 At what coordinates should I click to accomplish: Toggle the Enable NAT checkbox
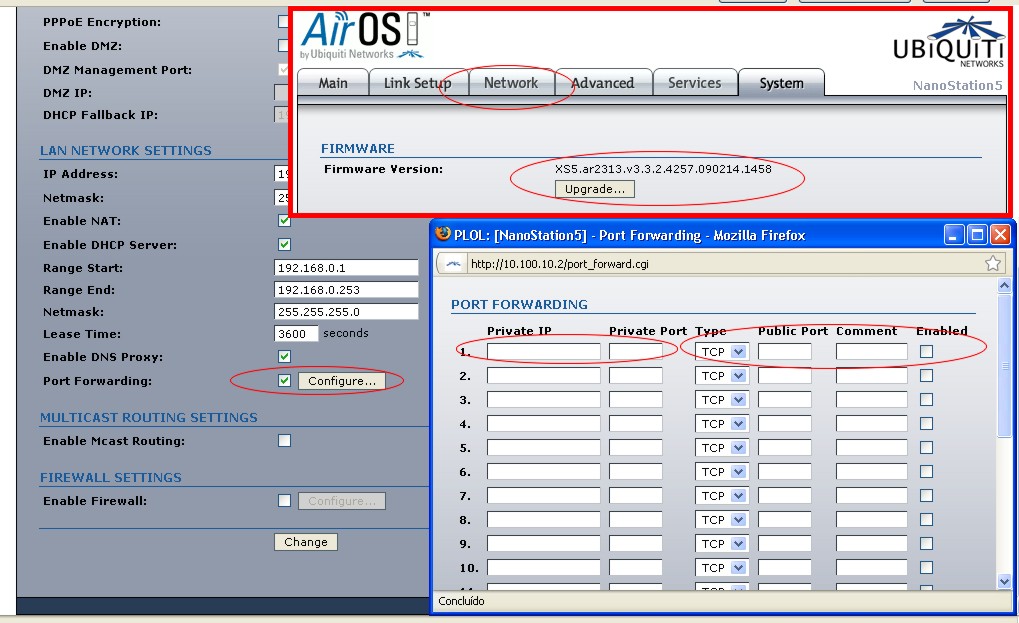click(x=284, y=221)
